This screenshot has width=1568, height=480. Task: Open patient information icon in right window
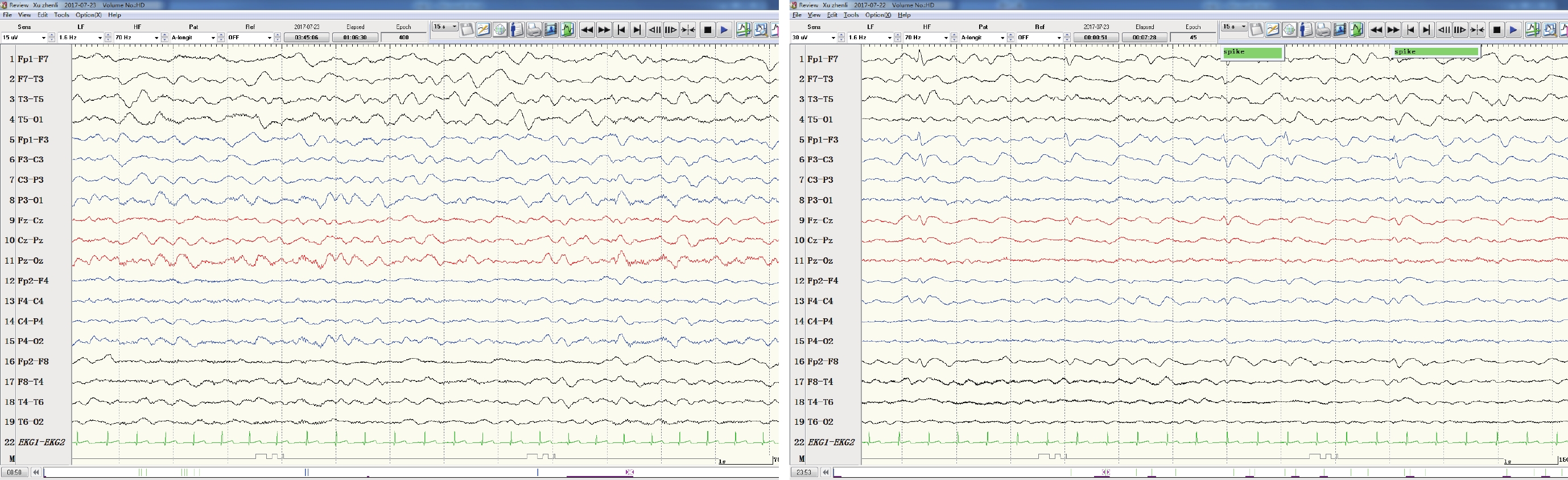pos(1306,29)
